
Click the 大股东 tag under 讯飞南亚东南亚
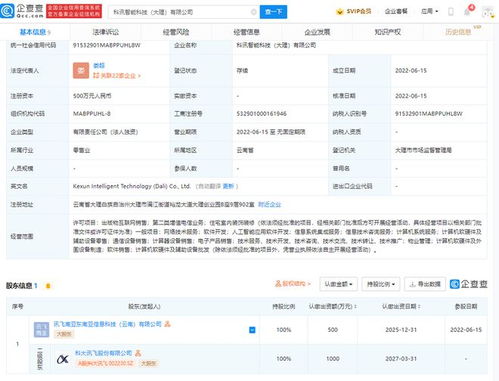pyautogui.click(x=64, y=334)
